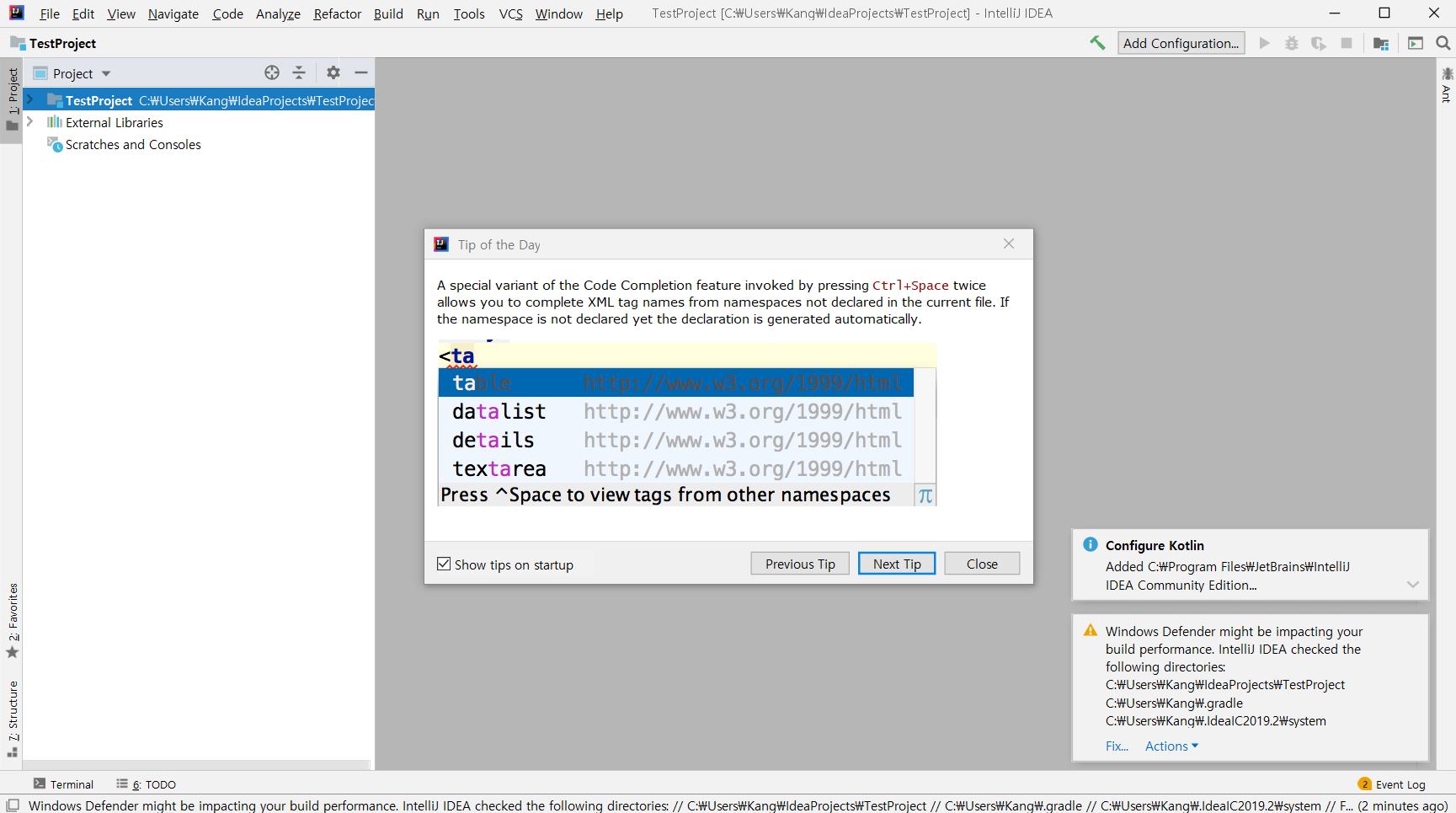The image size is (1456, 813).
Task: Click the Configure Kotlin notification title
Action: pyautogui.click(x=1155, y=545)
